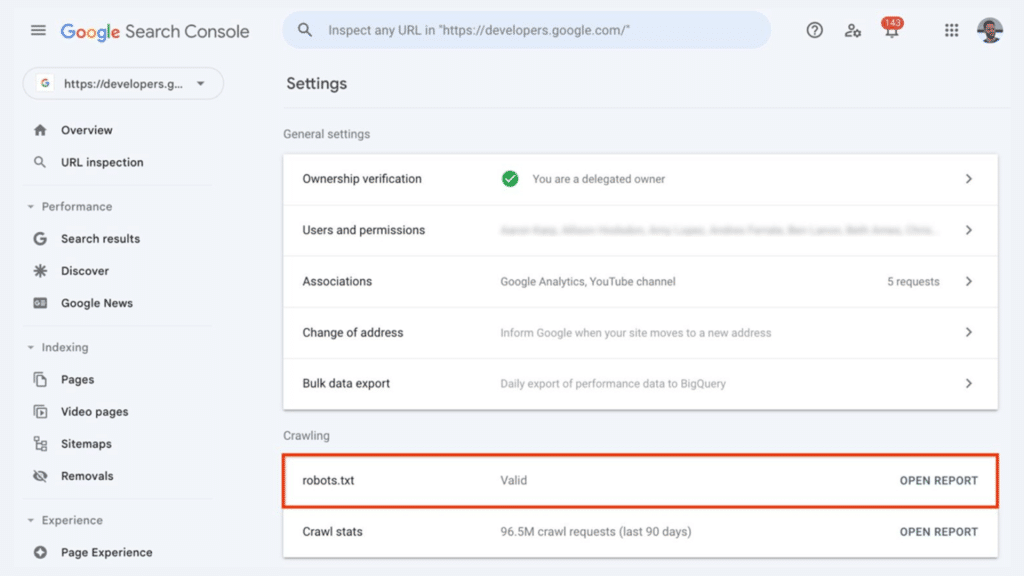Click 'You are a delegated owner' text
1024x576 pixels.
pyautogui.click(x=598, y=179)
